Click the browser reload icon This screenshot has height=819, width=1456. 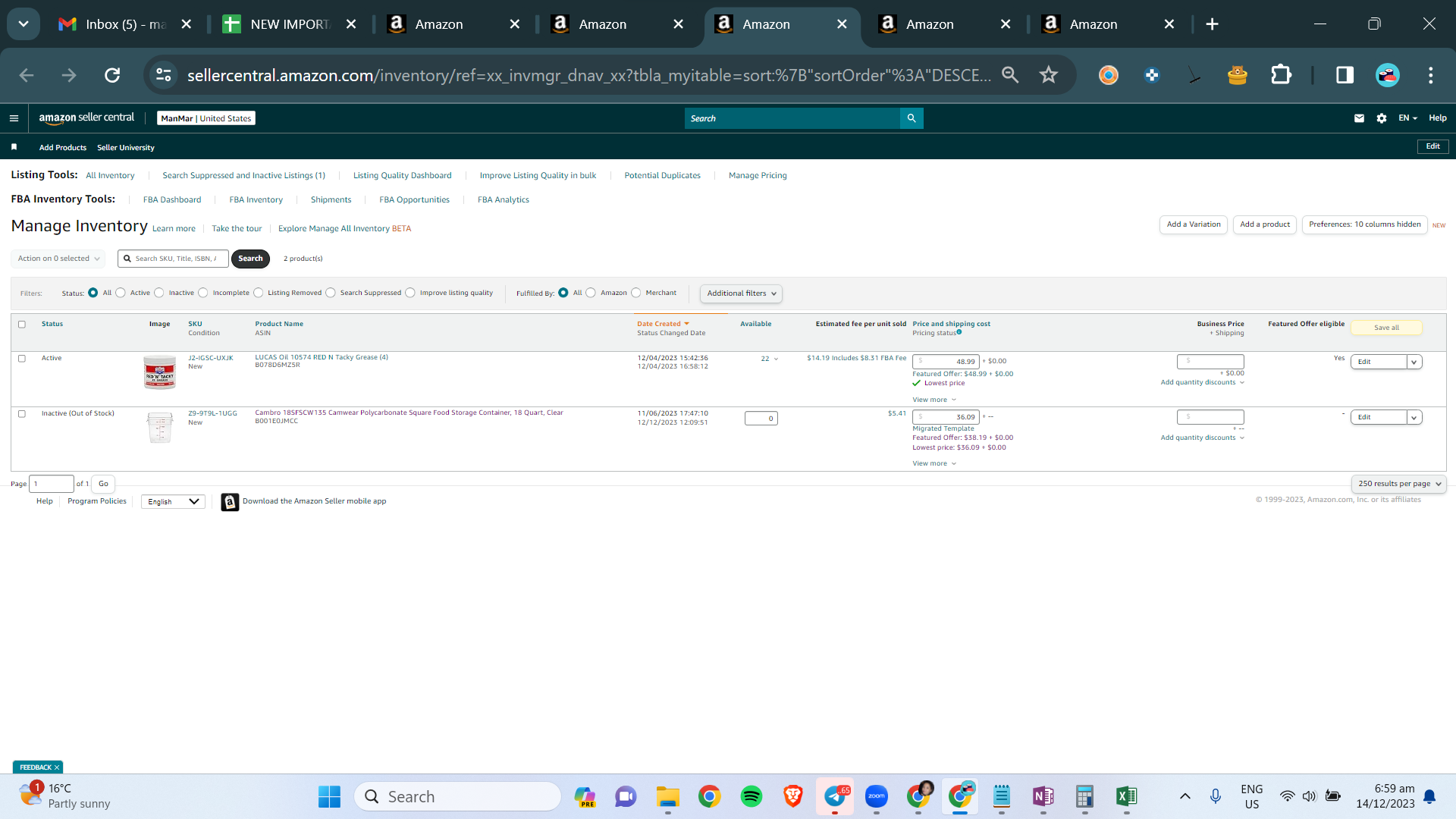click(112, 75)
